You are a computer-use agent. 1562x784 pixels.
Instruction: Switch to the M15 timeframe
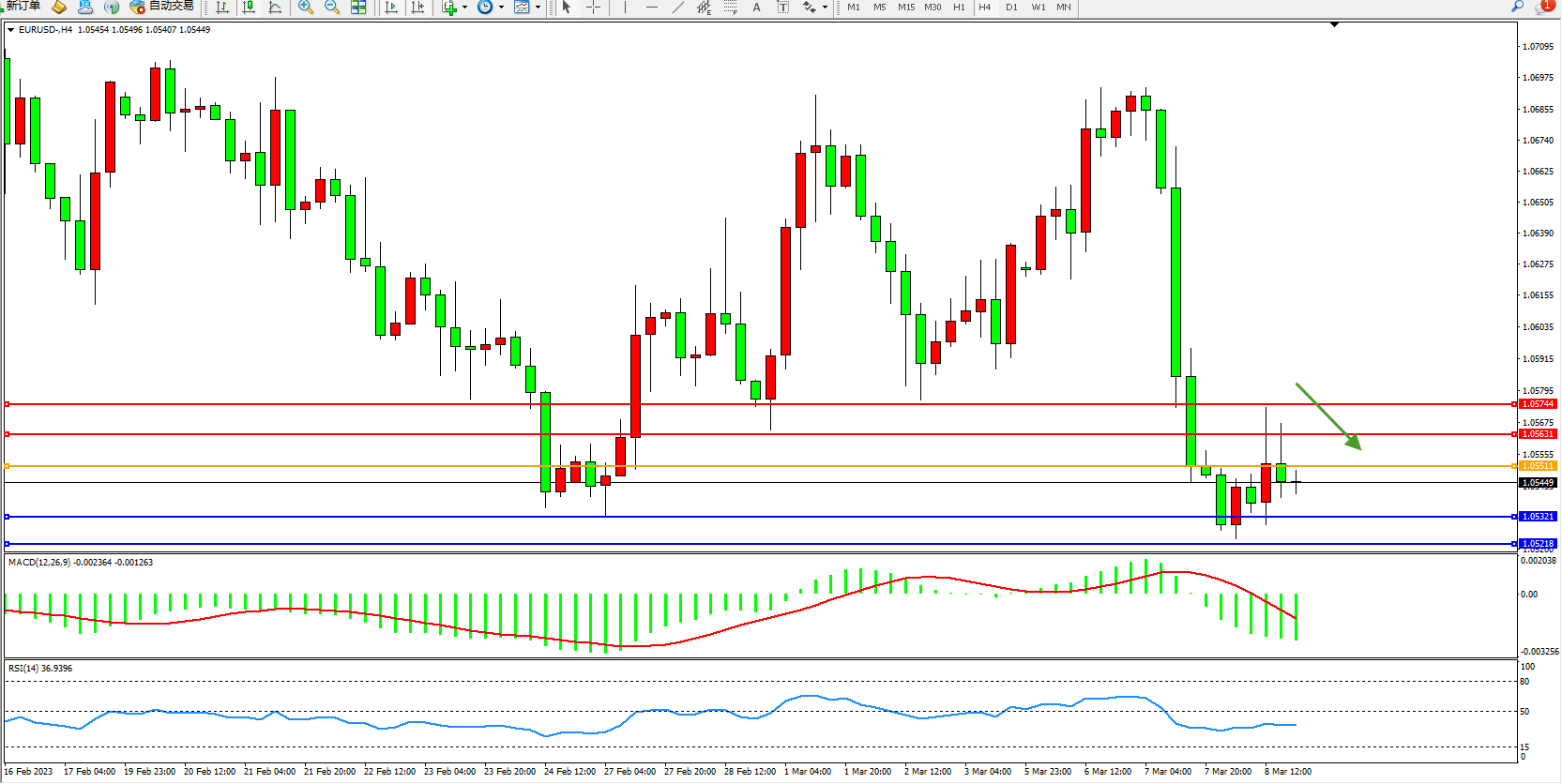click(906, 7)
